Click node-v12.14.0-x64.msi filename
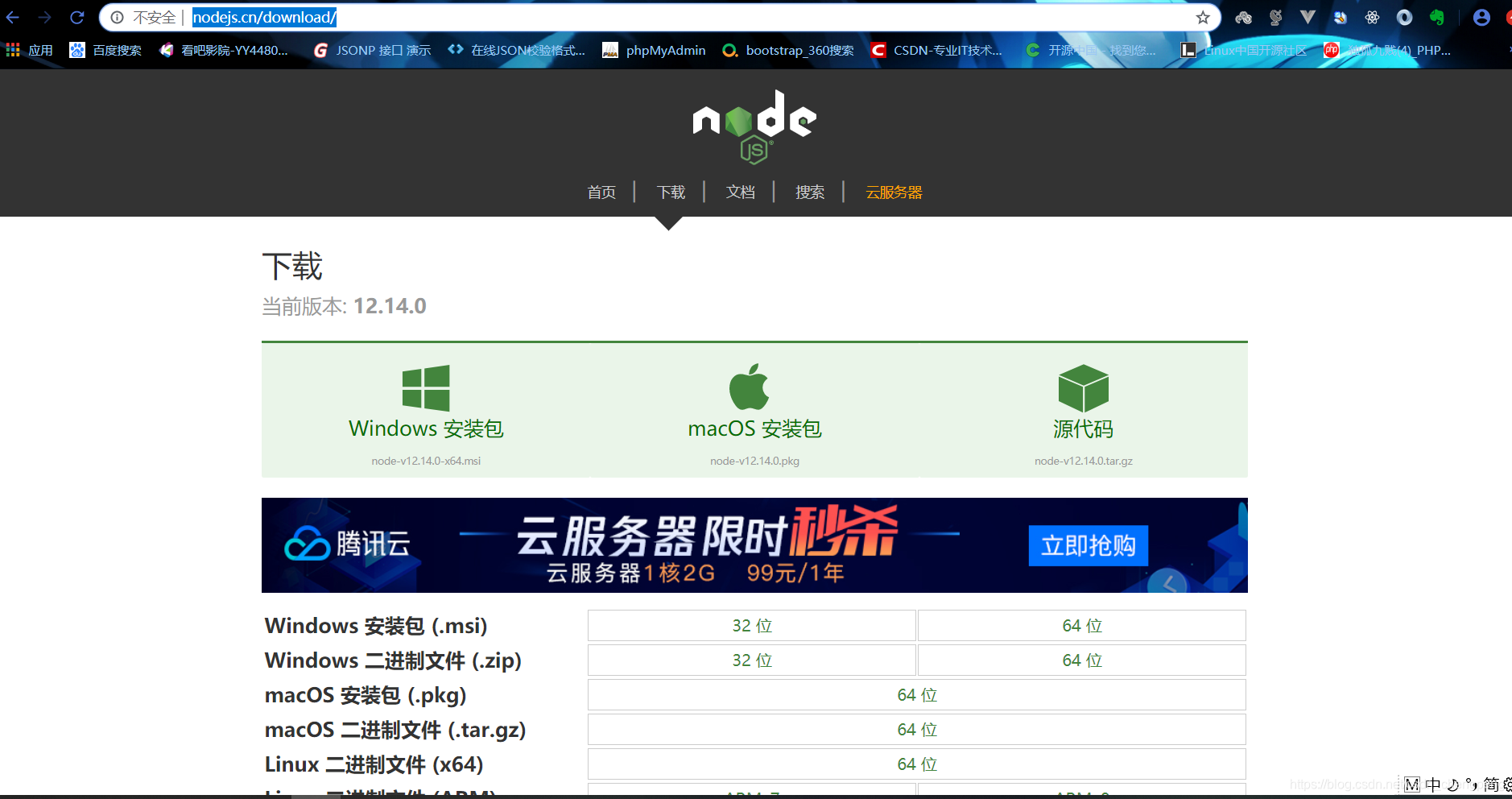The width and height of the screenshot is (1512, 799). click(x=426, y=461)
